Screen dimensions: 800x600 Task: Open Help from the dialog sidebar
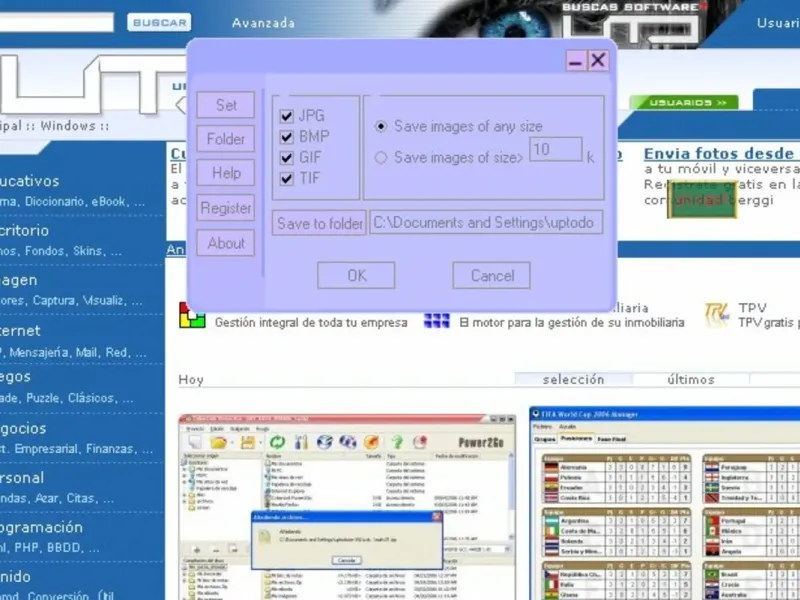[x=226, y=173]
